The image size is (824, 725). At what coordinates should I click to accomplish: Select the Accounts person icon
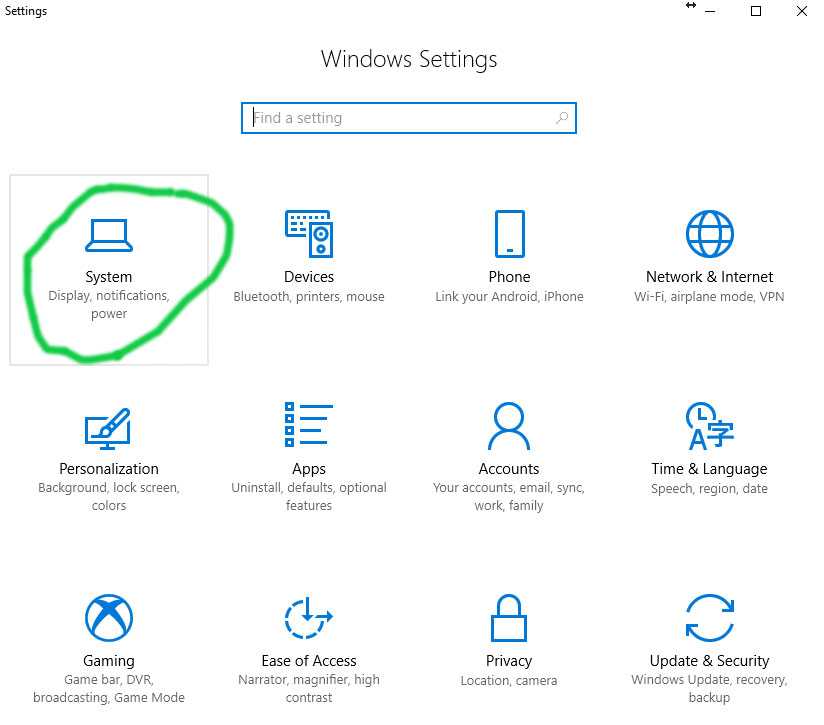click(x=509, y=427)
